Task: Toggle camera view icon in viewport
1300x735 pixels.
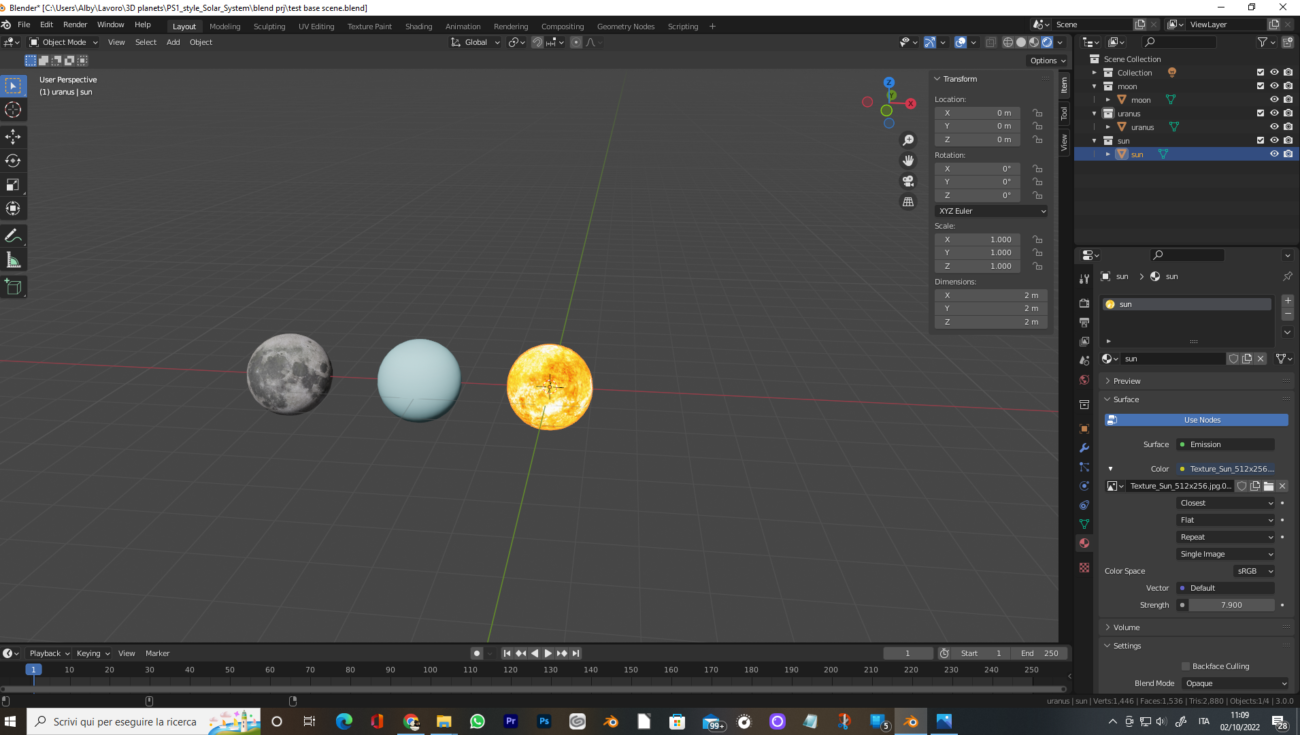Action: coord(908,181)
